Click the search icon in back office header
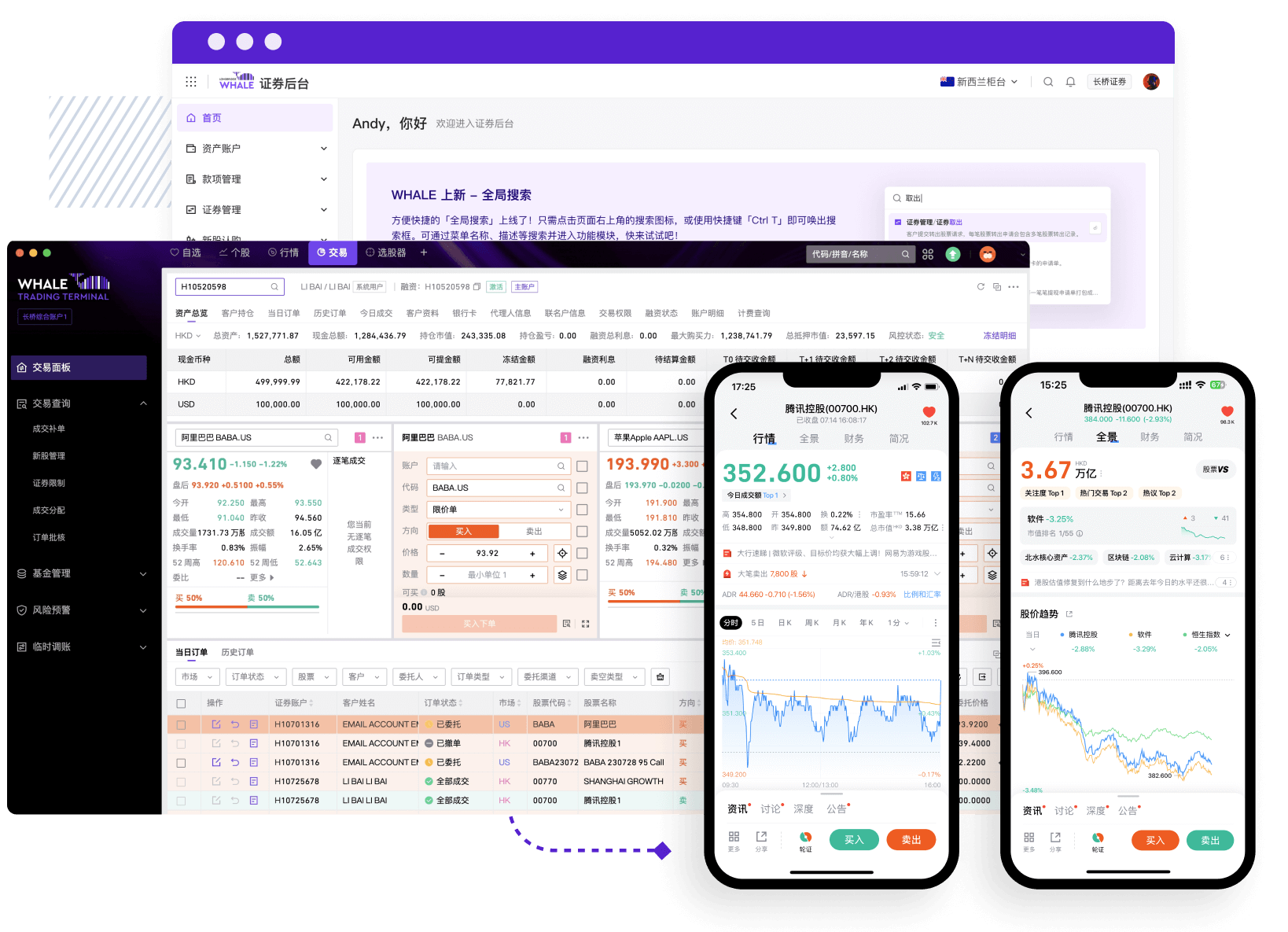 [x=1048, y=82]
